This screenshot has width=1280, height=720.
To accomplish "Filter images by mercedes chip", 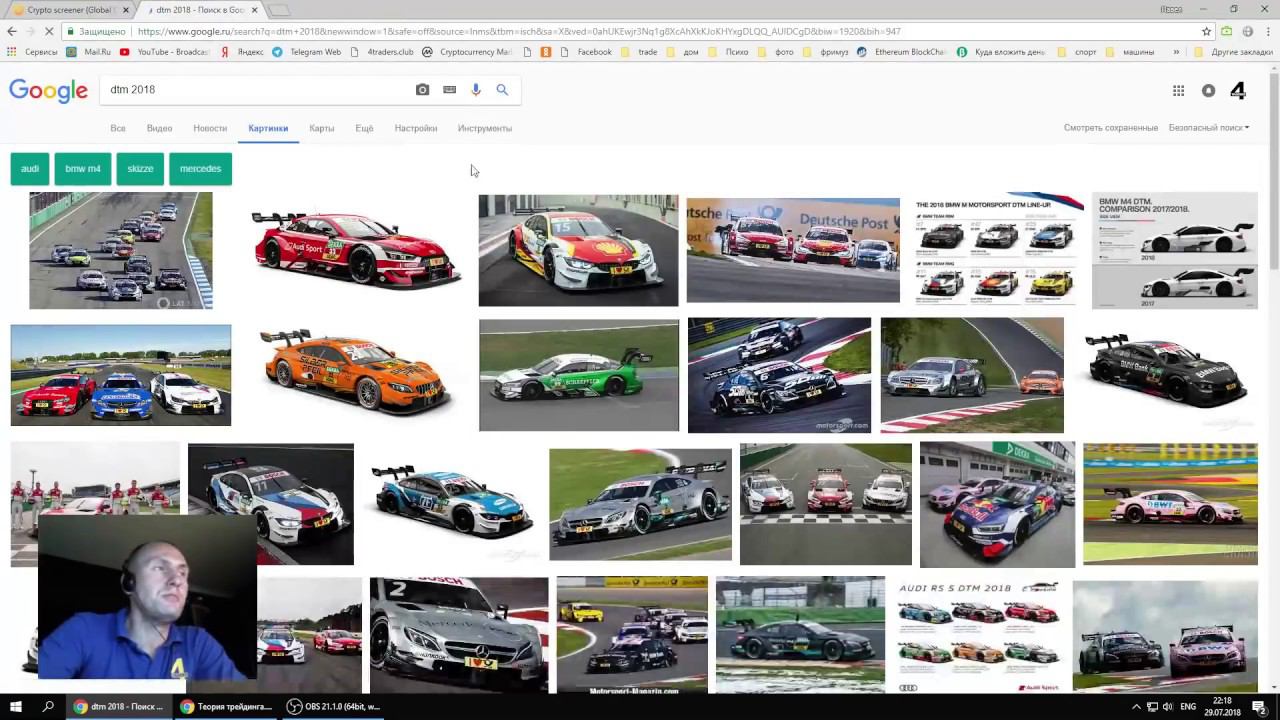I will click(201, 169).
